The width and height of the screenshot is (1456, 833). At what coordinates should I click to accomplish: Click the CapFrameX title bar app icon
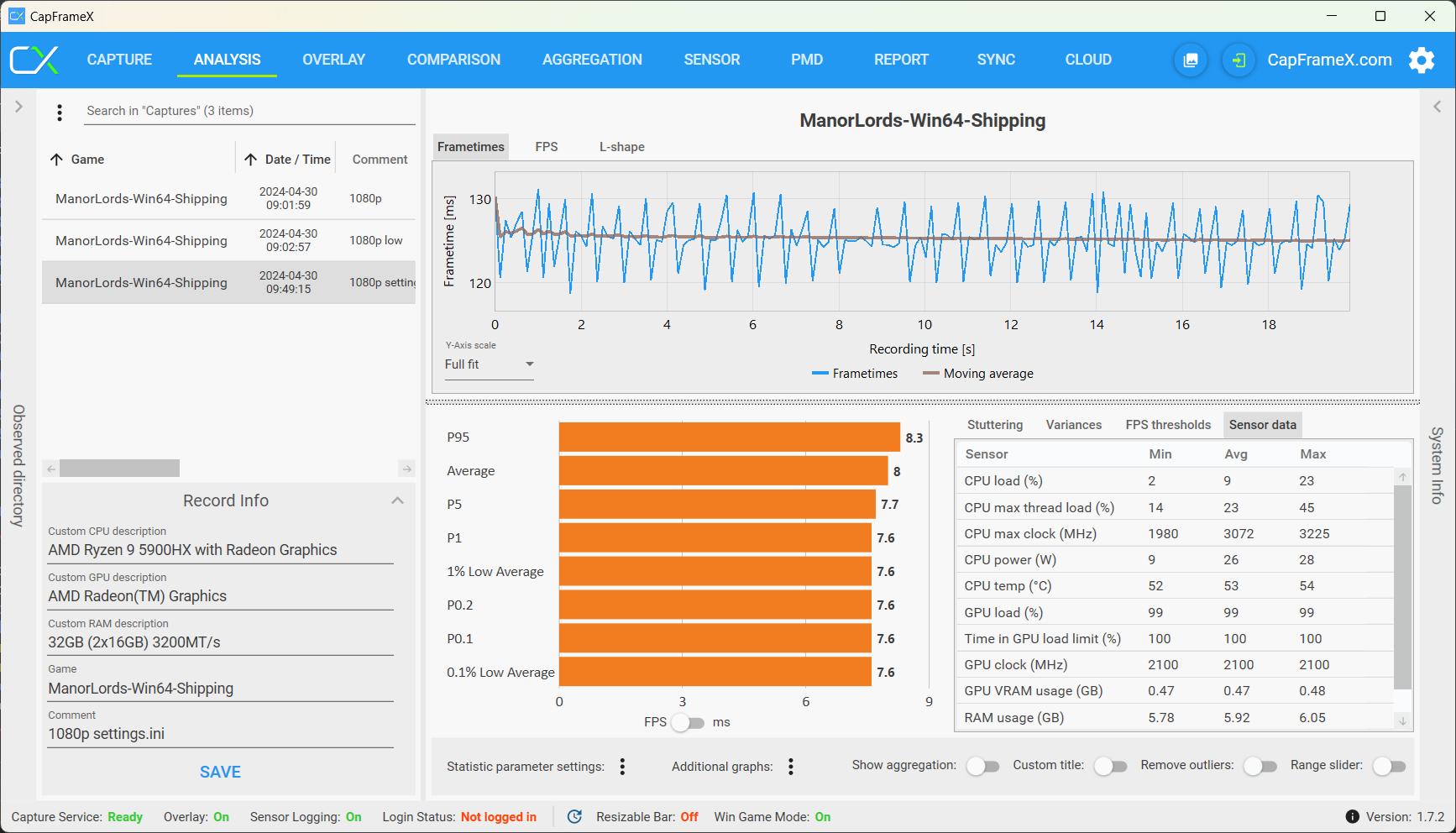pyautogui.click(x=17, y=16)
